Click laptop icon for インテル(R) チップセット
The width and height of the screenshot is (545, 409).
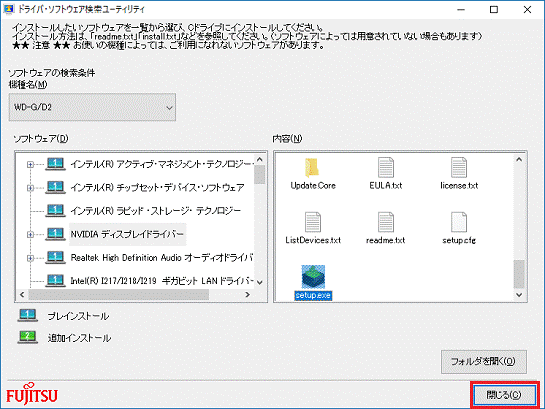(55, 187)
